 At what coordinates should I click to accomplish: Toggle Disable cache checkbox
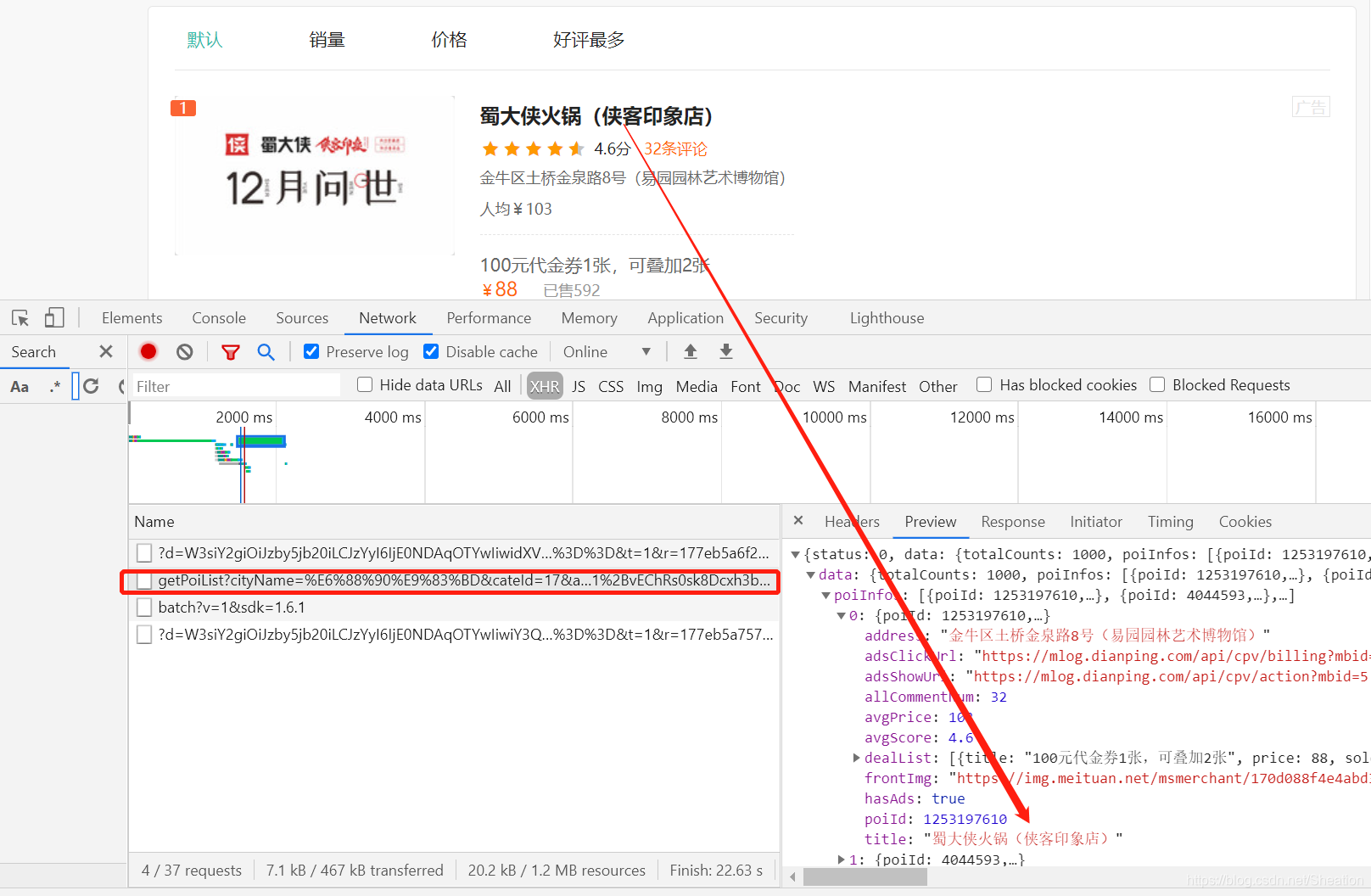tap(431, 351)
